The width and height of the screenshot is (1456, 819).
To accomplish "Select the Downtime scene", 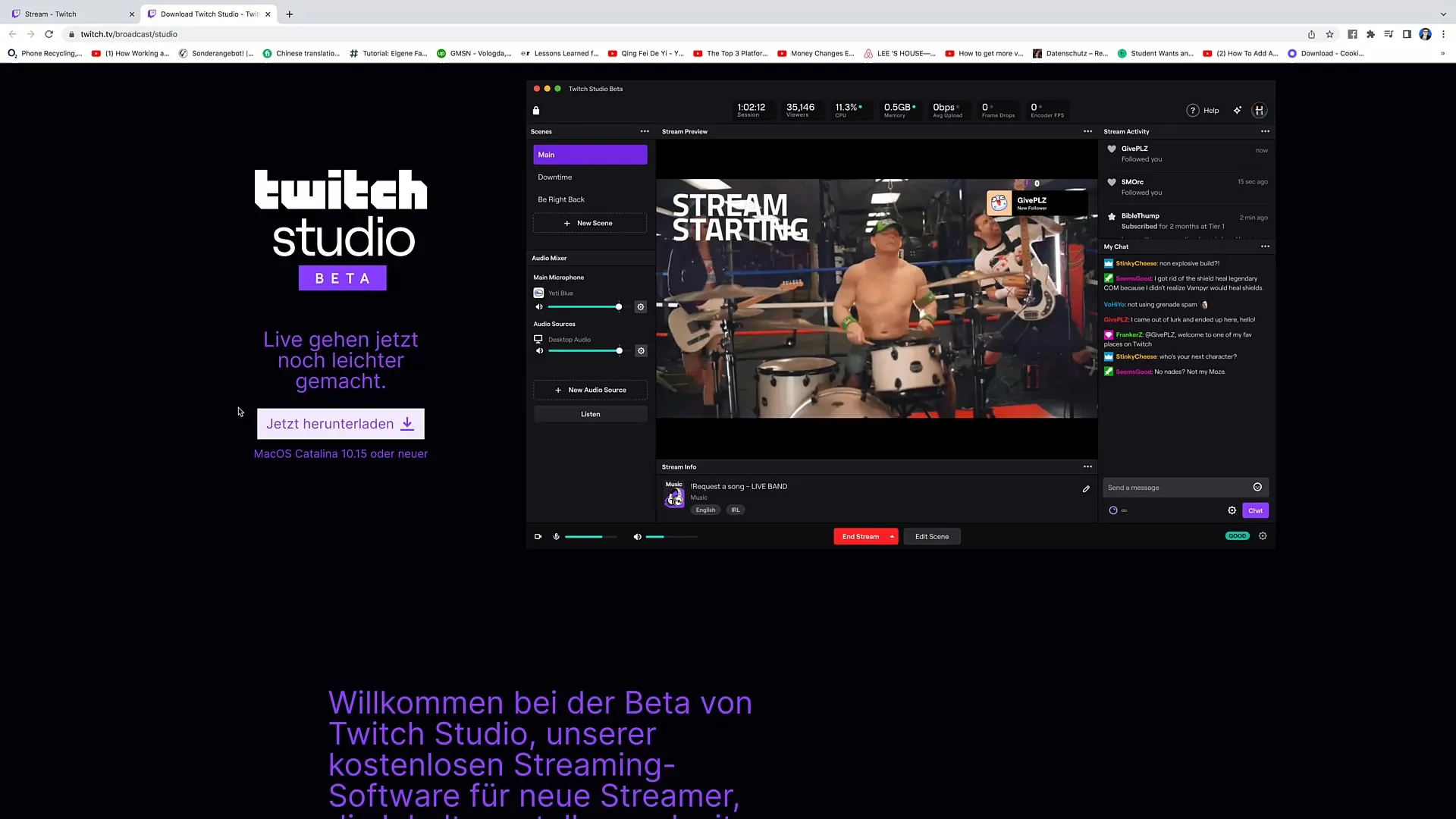I will pos(589,177).
